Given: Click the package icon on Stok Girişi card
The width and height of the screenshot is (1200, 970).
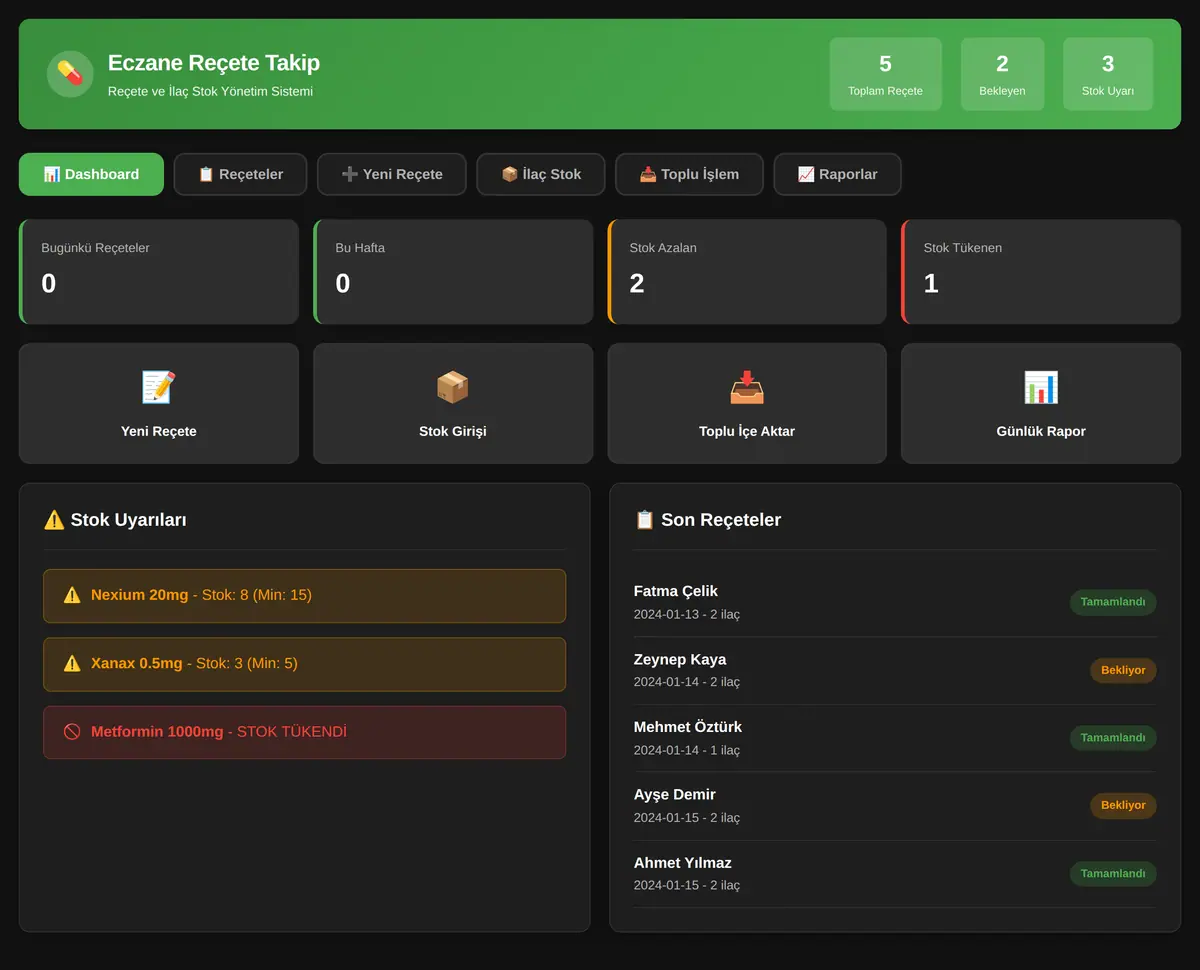Looking at the screenshot, I should click(x=452, y=387).
